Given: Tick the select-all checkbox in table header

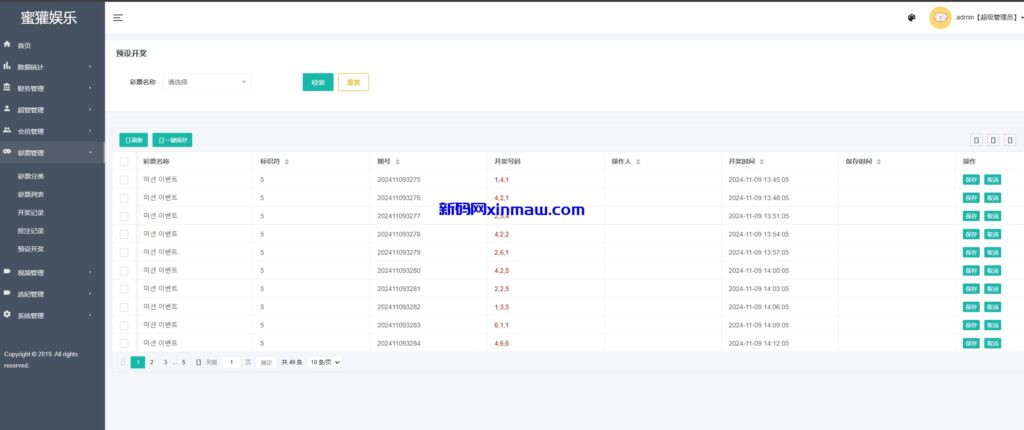Looking at the screenshot, I should 124,161.
